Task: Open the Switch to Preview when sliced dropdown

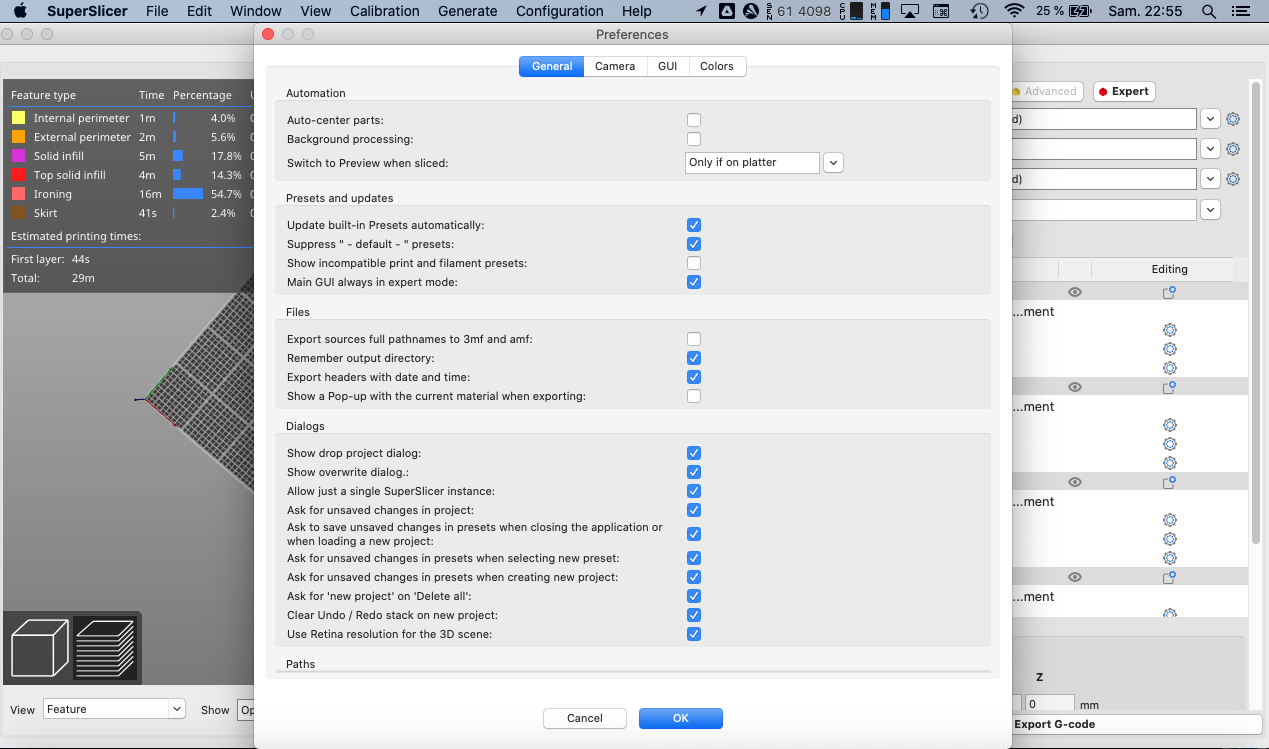Action: [833, 162]
